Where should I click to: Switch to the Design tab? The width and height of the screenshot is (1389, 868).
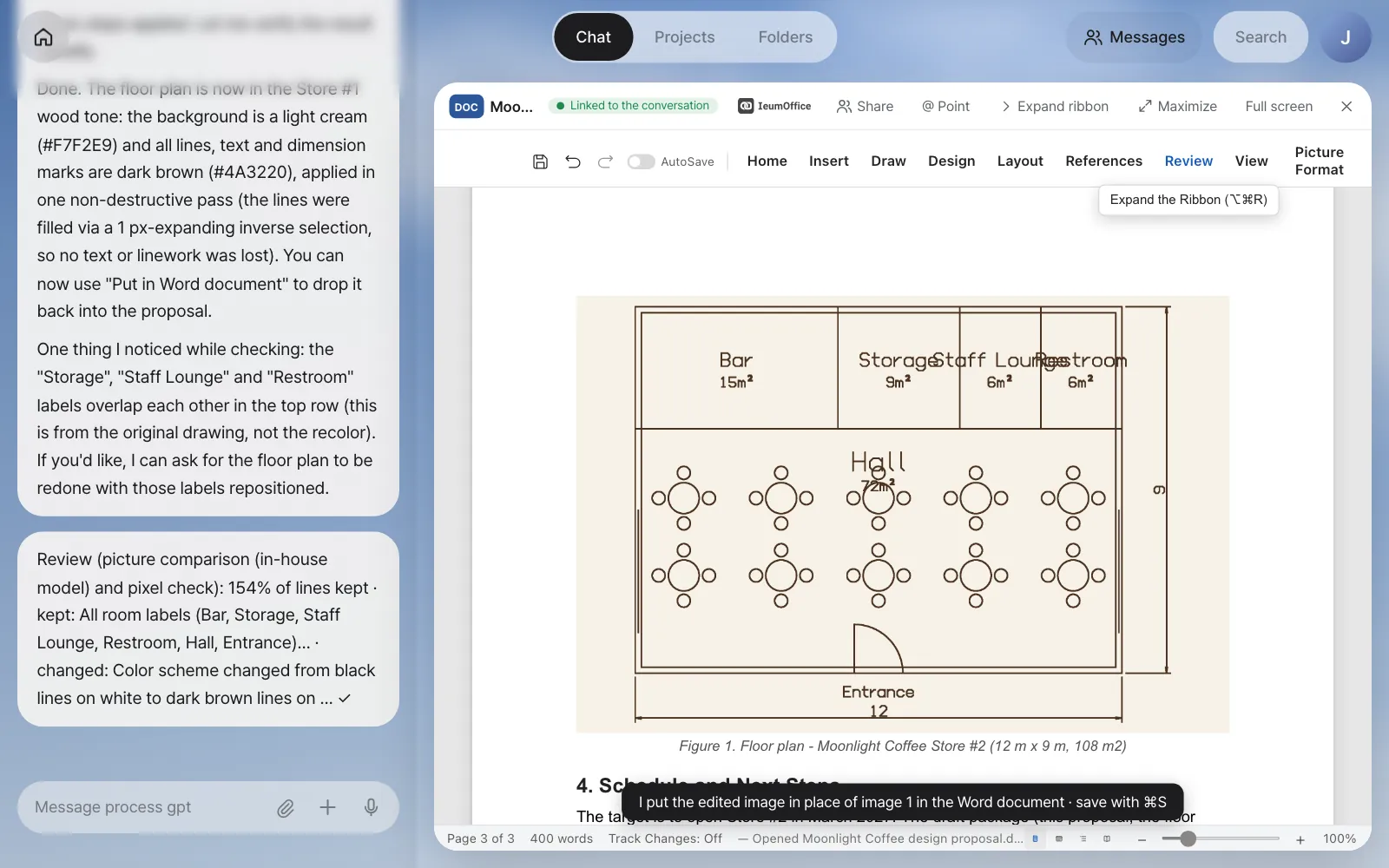pos(951,161)
